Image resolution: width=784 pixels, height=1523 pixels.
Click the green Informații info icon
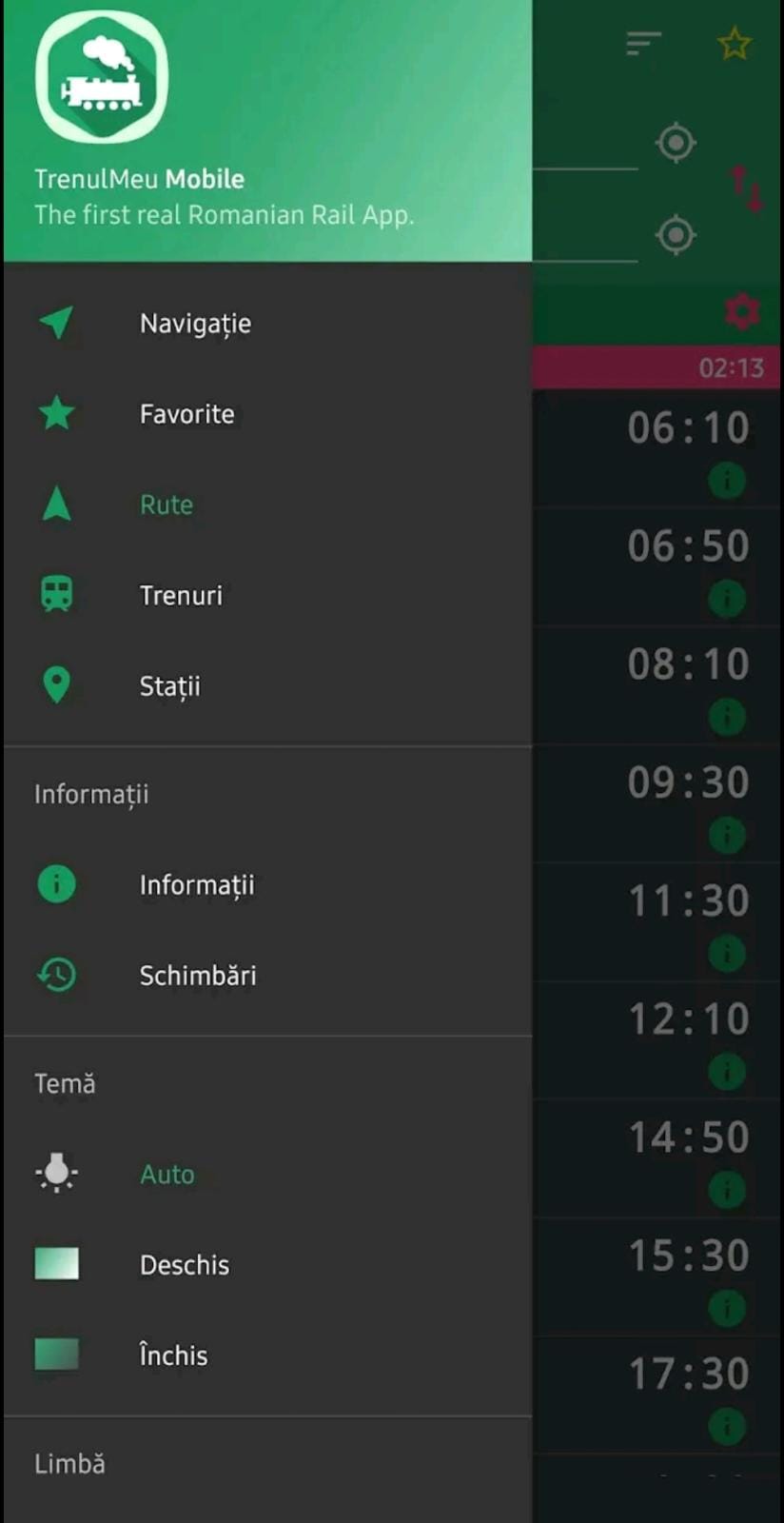tap(57, 884)
